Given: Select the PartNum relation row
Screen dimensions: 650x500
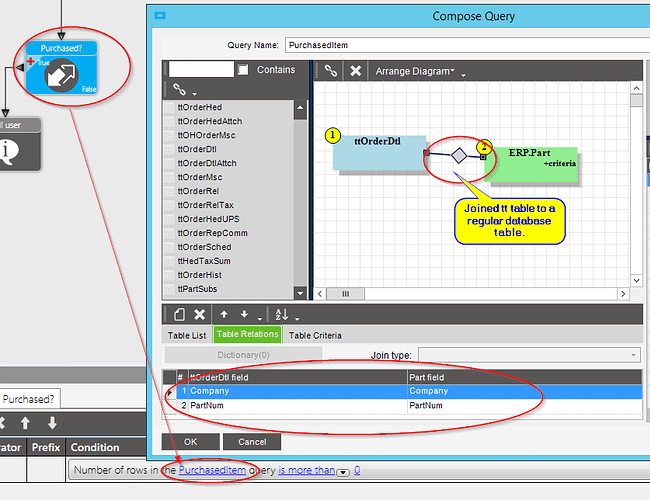Looking at the screenshot, I should click(410, 405).
